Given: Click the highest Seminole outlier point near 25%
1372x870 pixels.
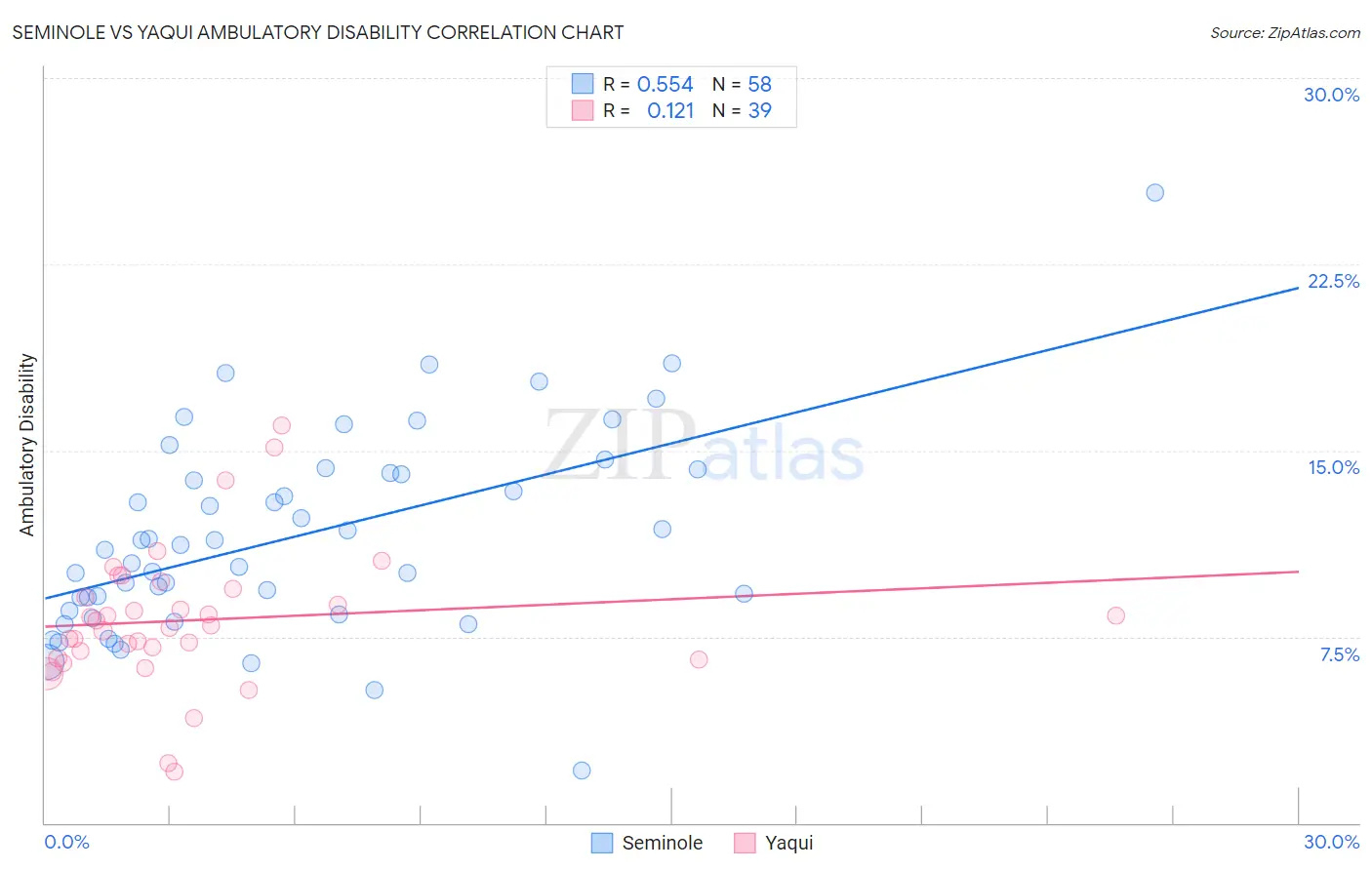Looking at the screenshot, I should (x=1154, y=193).
